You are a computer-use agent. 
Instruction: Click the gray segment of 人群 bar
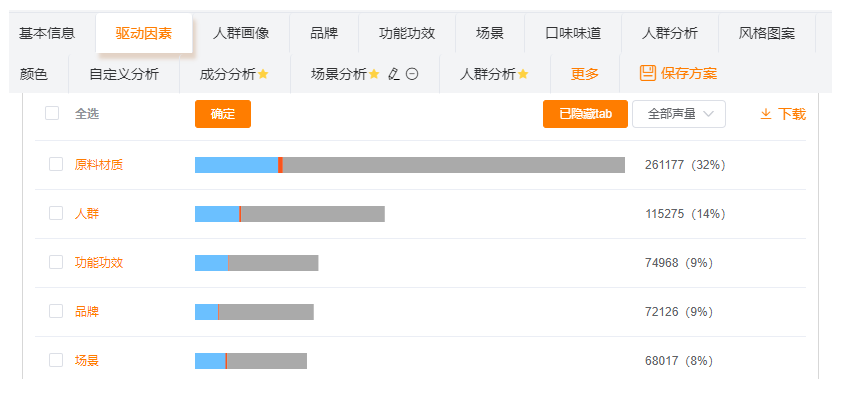(313, 214)
